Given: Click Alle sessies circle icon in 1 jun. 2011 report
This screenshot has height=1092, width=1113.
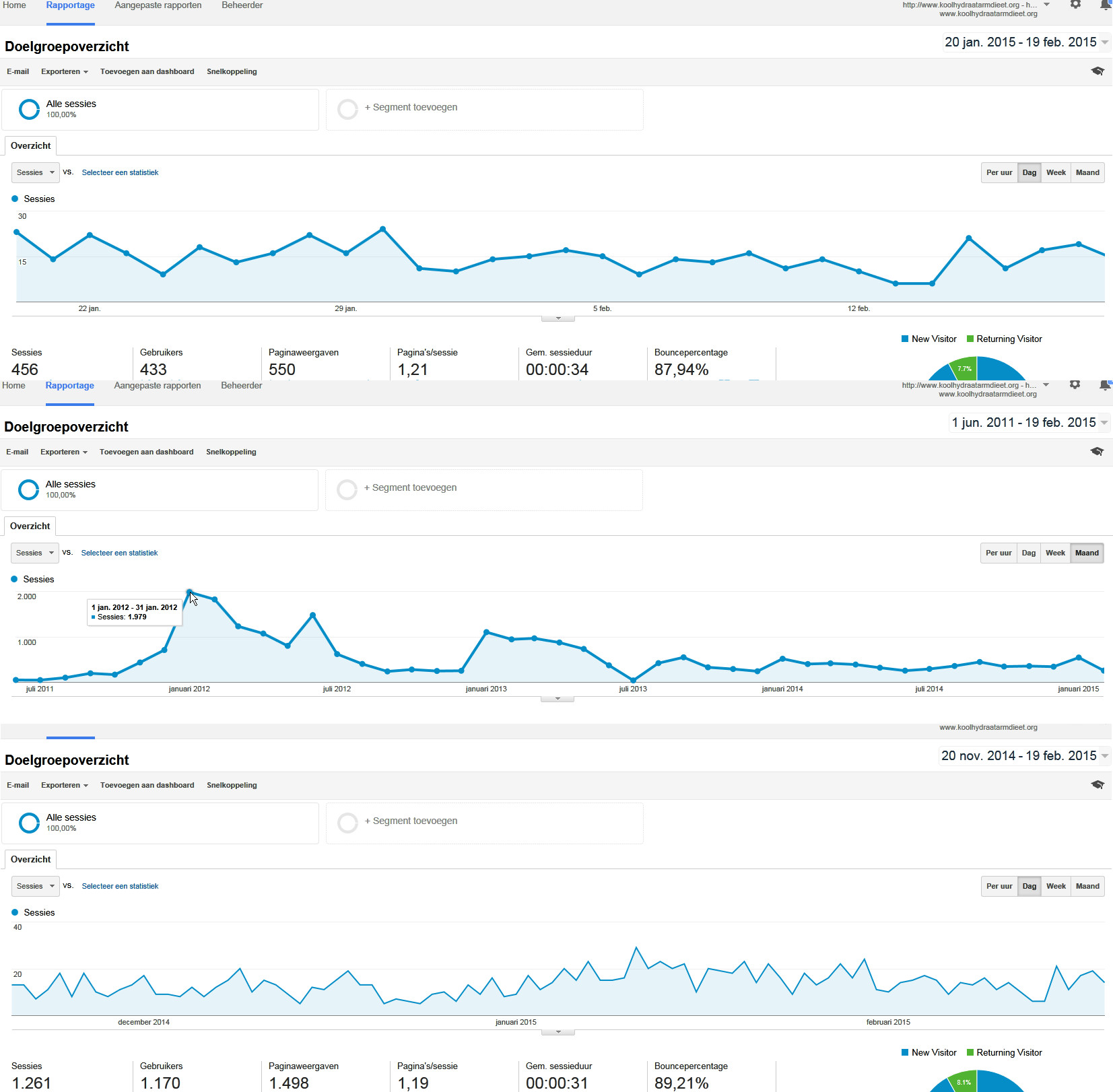Looking at the screenshot, I should [28, 489].
